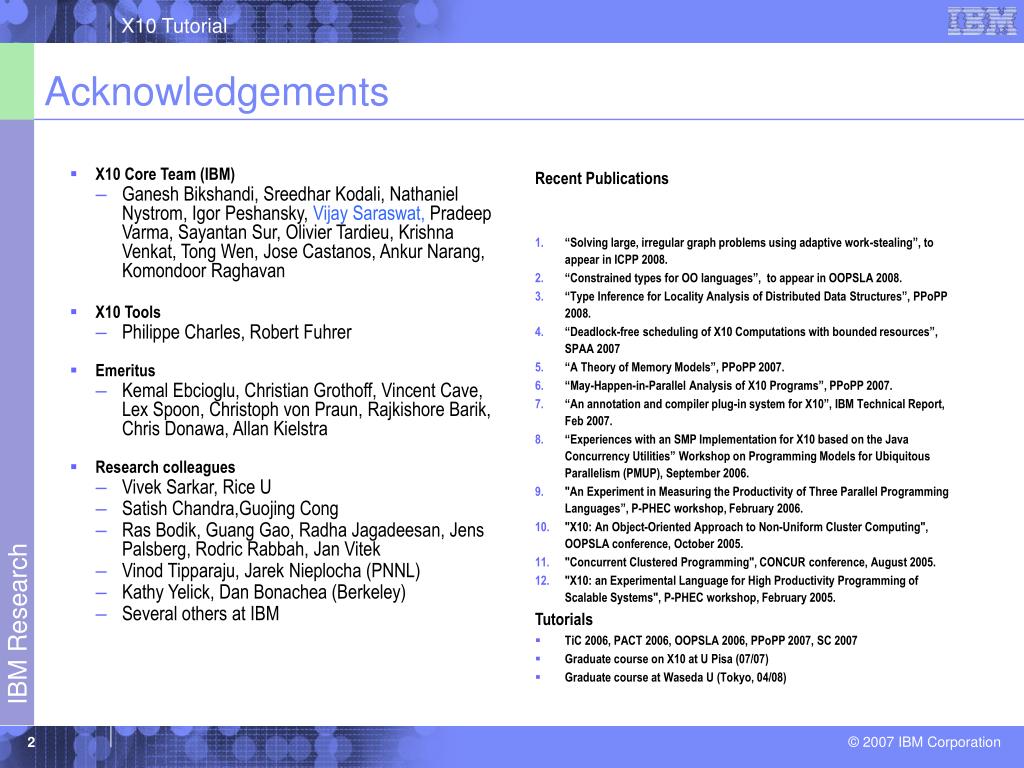Image resolution: width=1024 pixels, height=768 pixels.
Task: Click 'Concurrent Clustered Programming' publication
Action: pos(750,562)
